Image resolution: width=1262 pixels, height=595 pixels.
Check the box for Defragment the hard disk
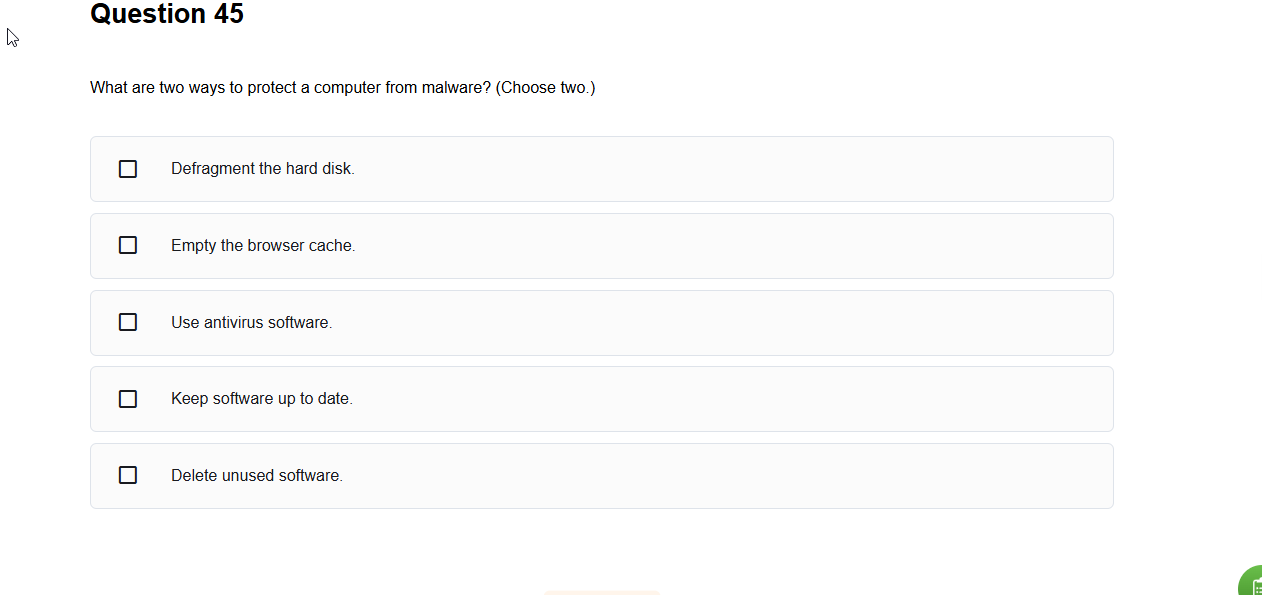128,169
